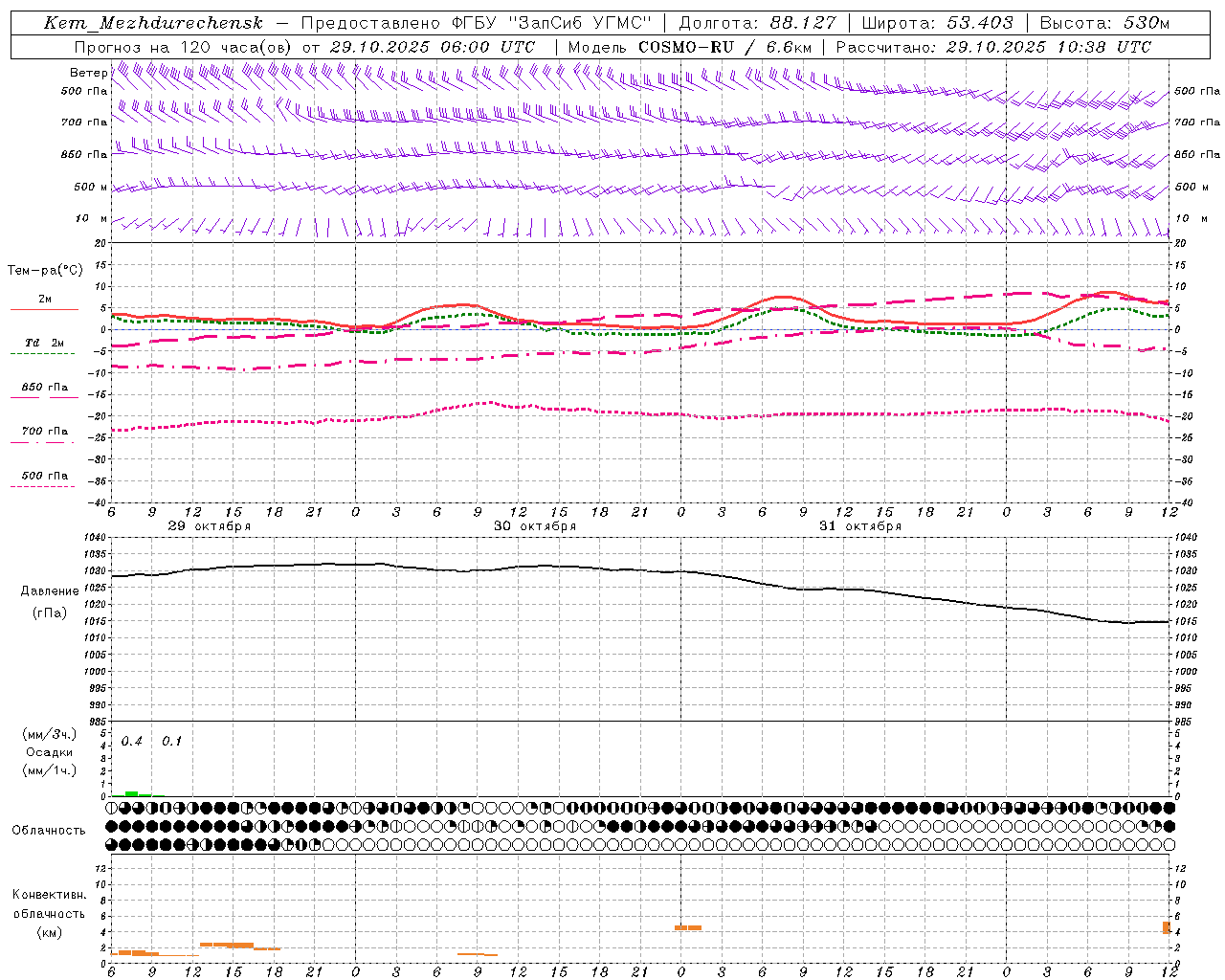Click the orange convective bar at the chart's right edge
This screenshot has height=980, width=1225.
click(1167, 927)
